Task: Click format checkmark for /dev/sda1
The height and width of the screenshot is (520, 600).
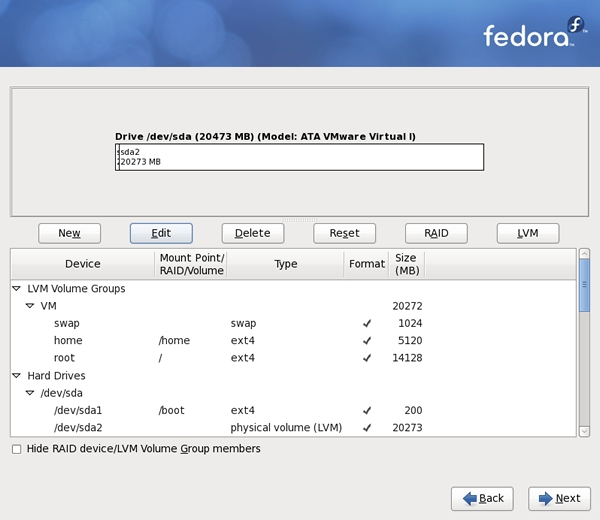Action: click(x=367, y=411)
